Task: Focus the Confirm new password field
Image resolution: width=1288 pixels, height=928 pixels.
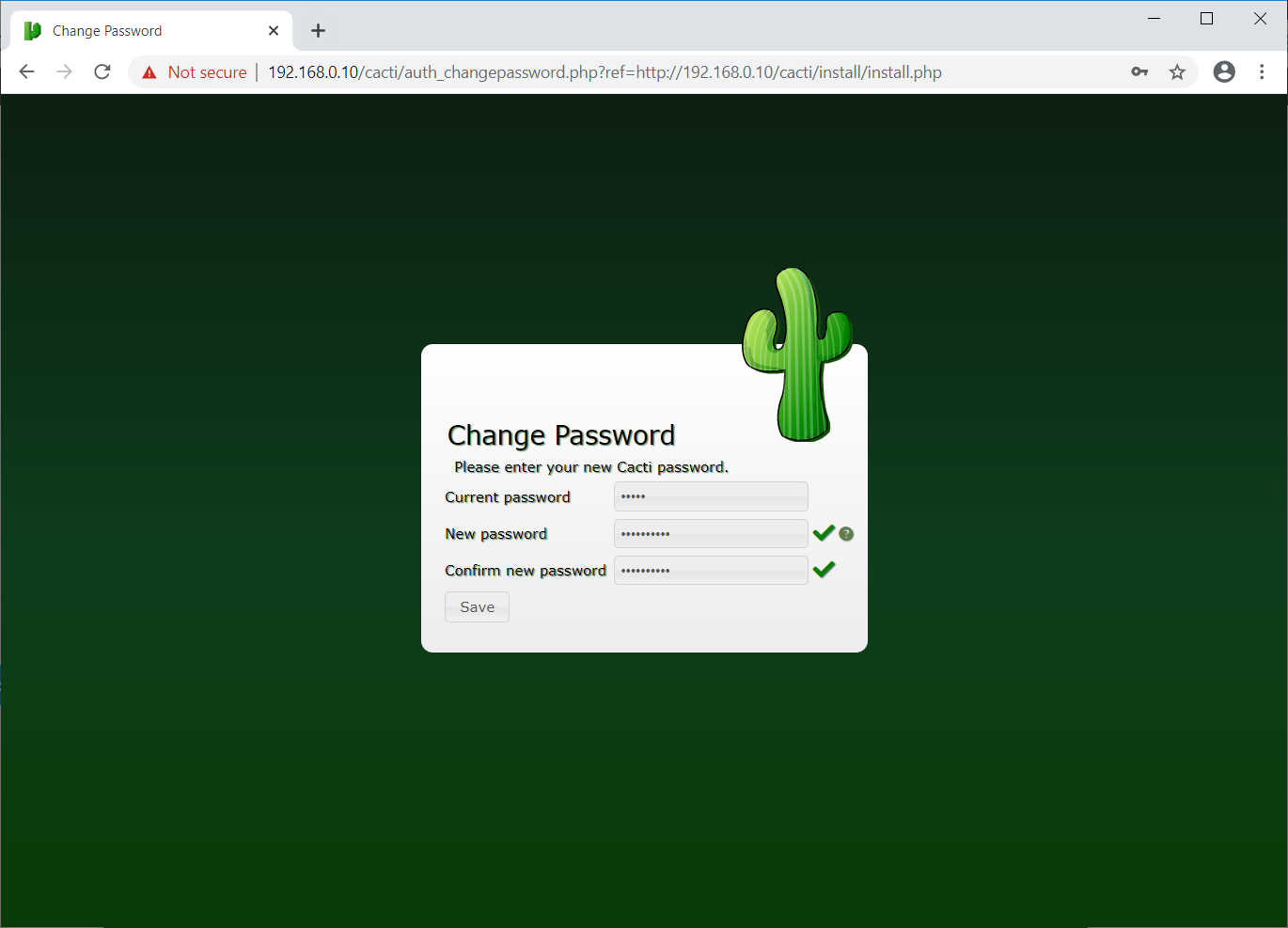Action: [711, 570]
